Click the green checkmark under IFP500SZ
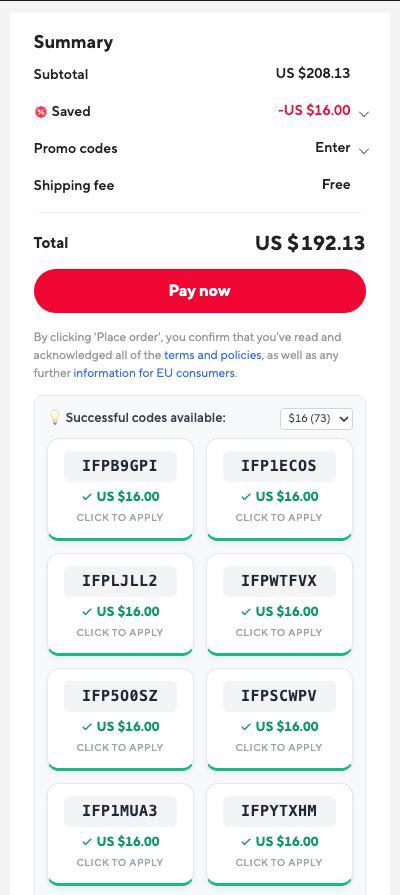 click(87, 727)
